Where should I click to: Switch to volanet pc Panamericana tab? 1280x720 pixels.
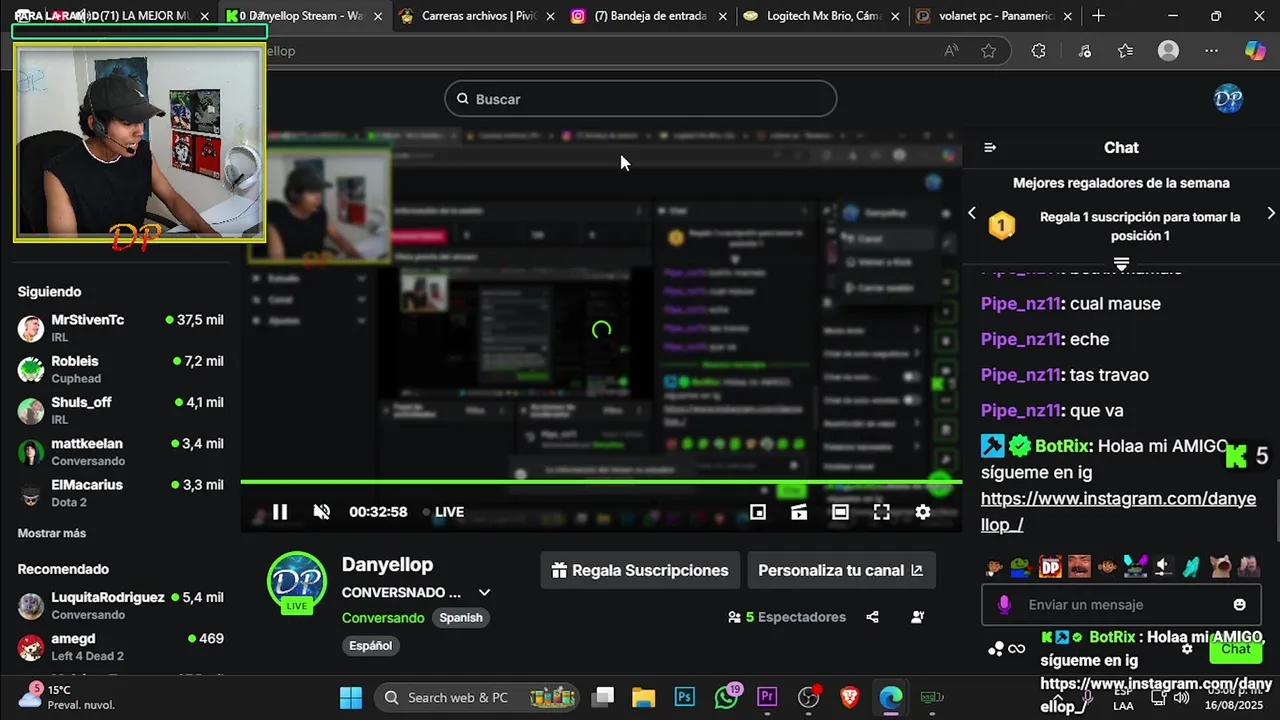tap(995, 16)
